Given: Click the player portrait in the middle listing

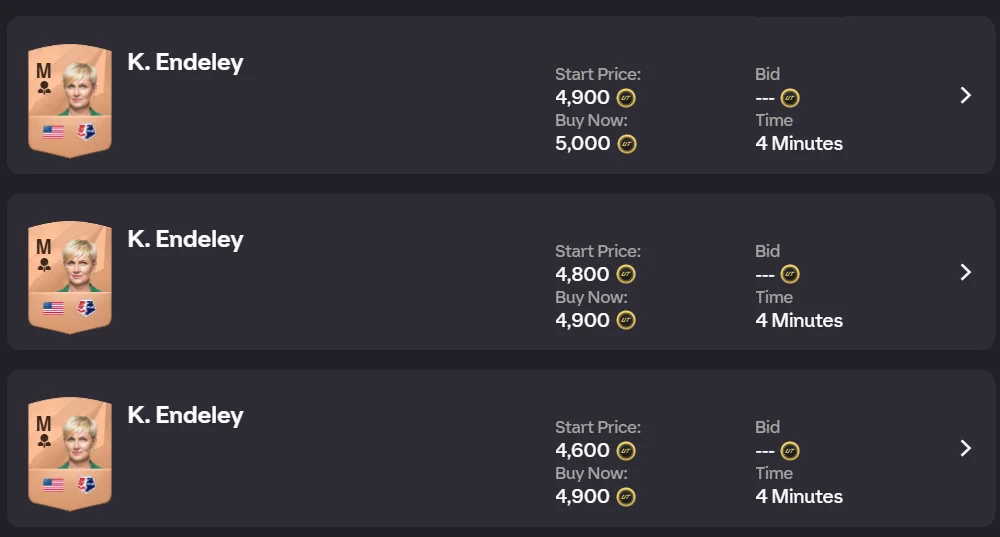Looking at the screenshot, I should (x=79, y=266).
